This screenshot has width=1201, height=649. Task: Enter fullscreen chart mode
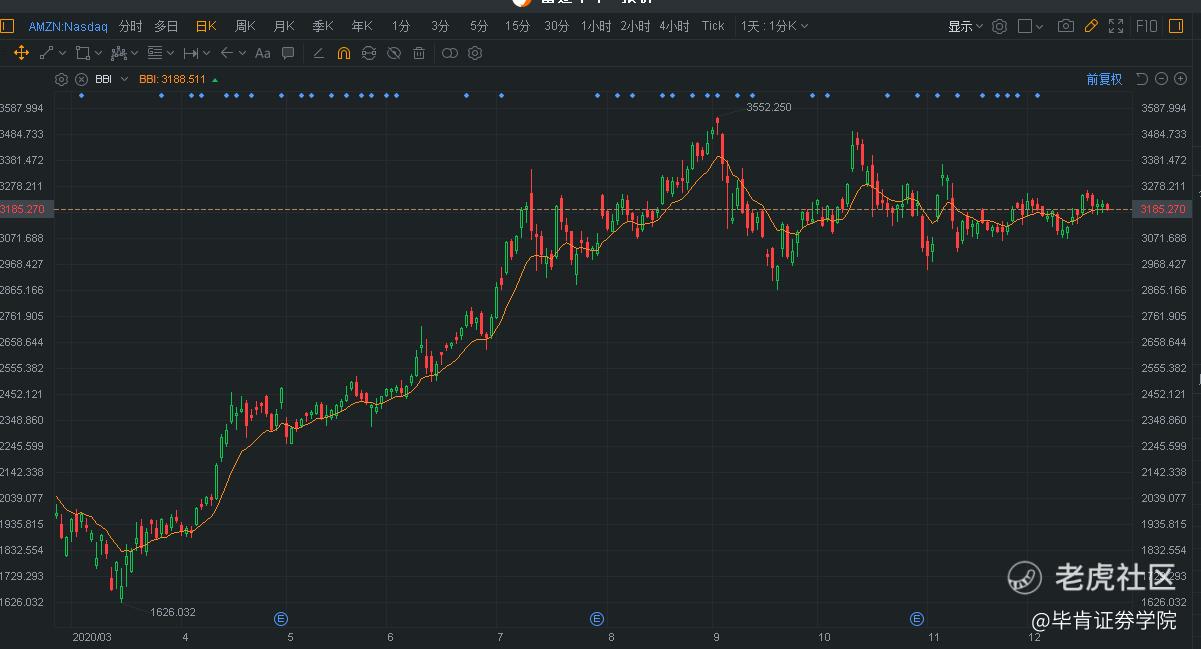(1116, 26)
